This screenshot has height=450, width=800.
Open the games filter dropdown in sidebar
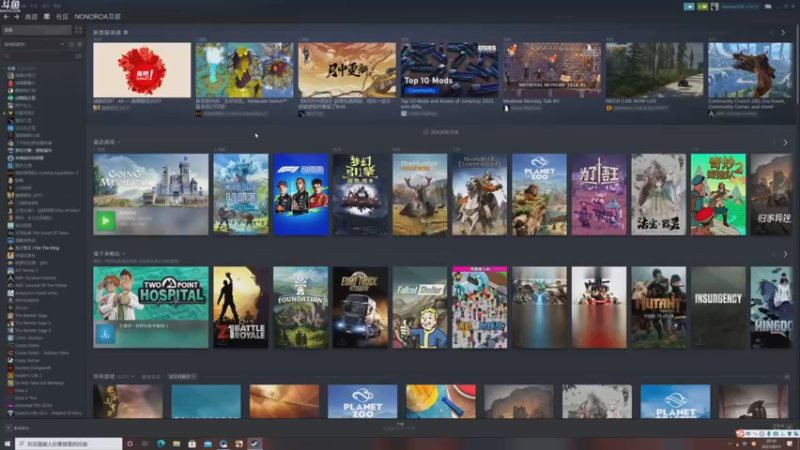coord(34,44)
